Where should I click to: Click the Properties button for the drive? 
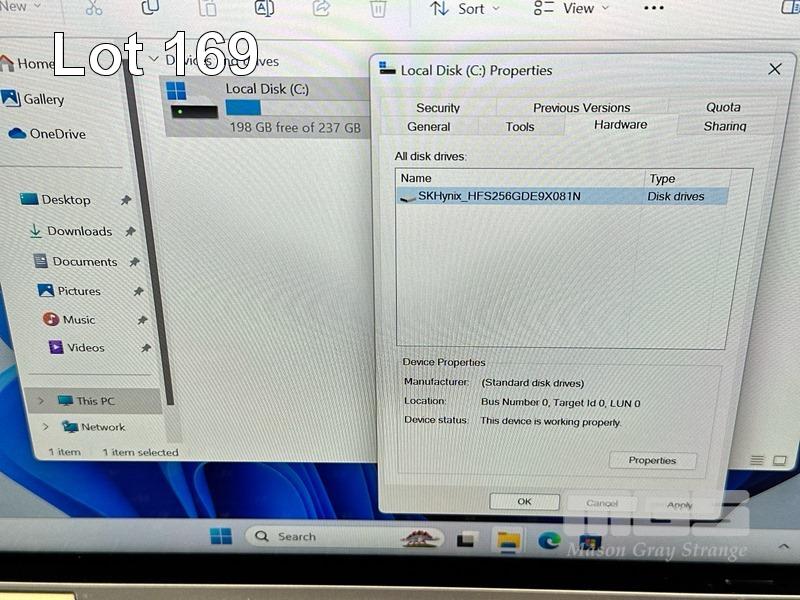click(652, 461)
